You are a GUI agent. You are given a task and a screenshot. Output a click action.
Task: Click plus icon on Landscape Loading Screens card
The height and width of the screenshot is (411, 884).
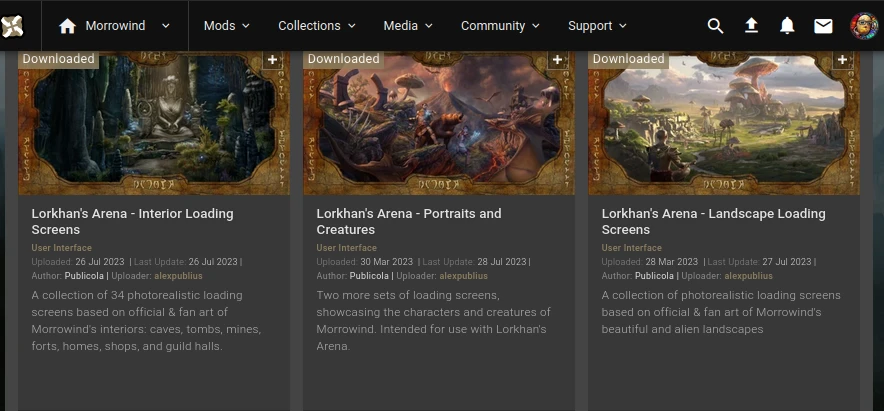(x=842, y=60)
